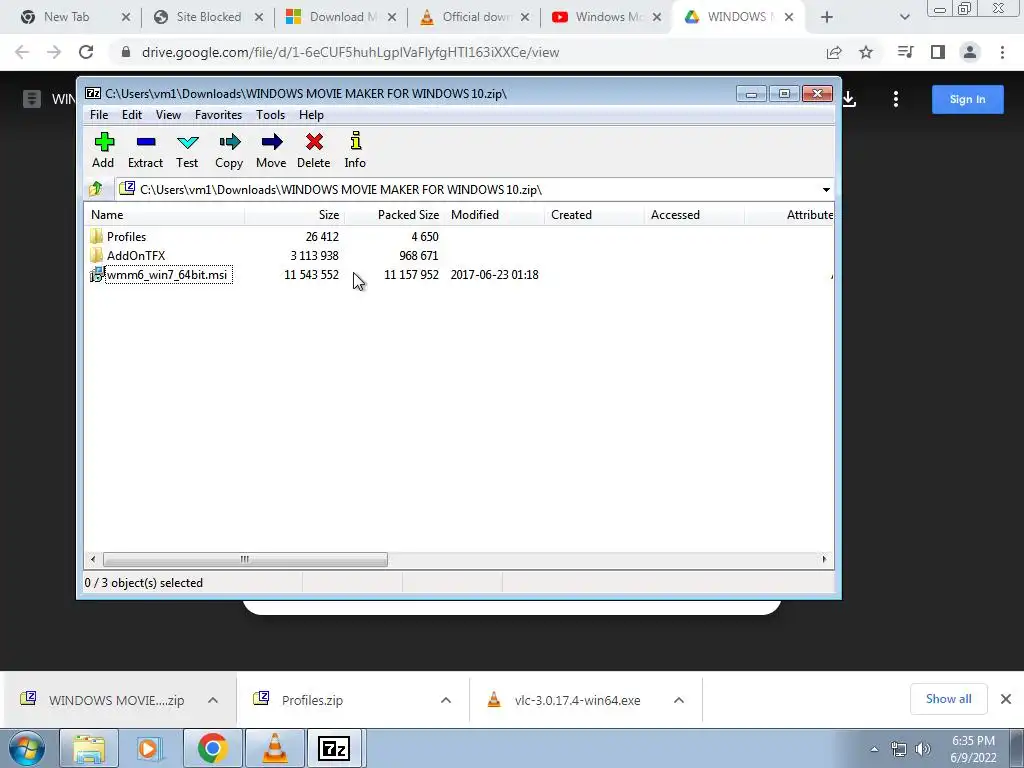The image size is (1024, 768).
Task: Go up one folder level icon
Action: pos(96,189)
